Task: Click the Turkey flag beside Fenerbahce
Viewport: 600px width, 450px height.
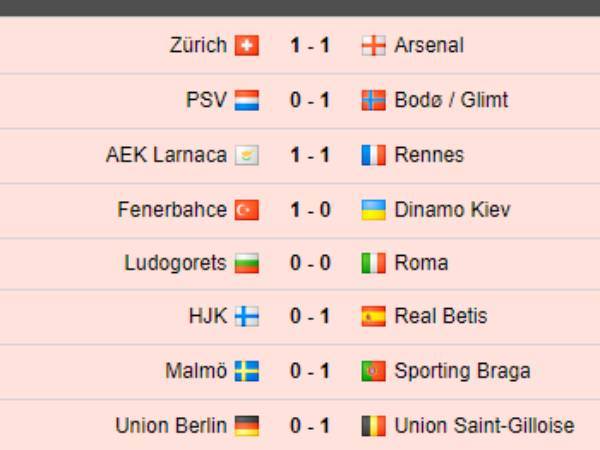Action: [247, 210]
